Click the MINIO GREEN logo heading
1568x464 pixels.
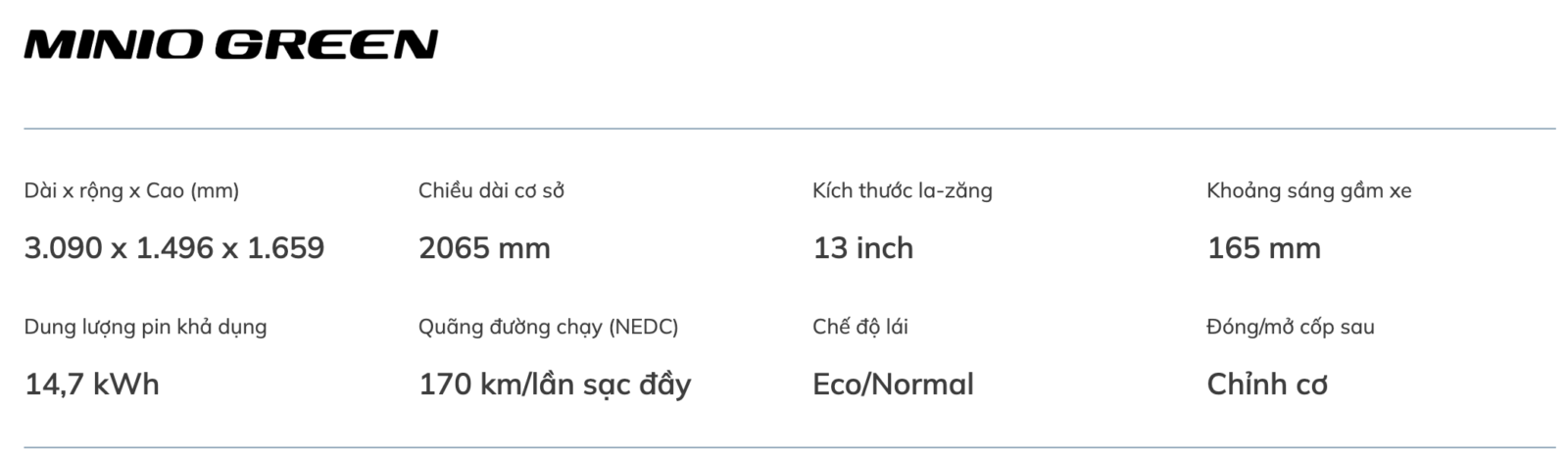click(x=231, y=45)
